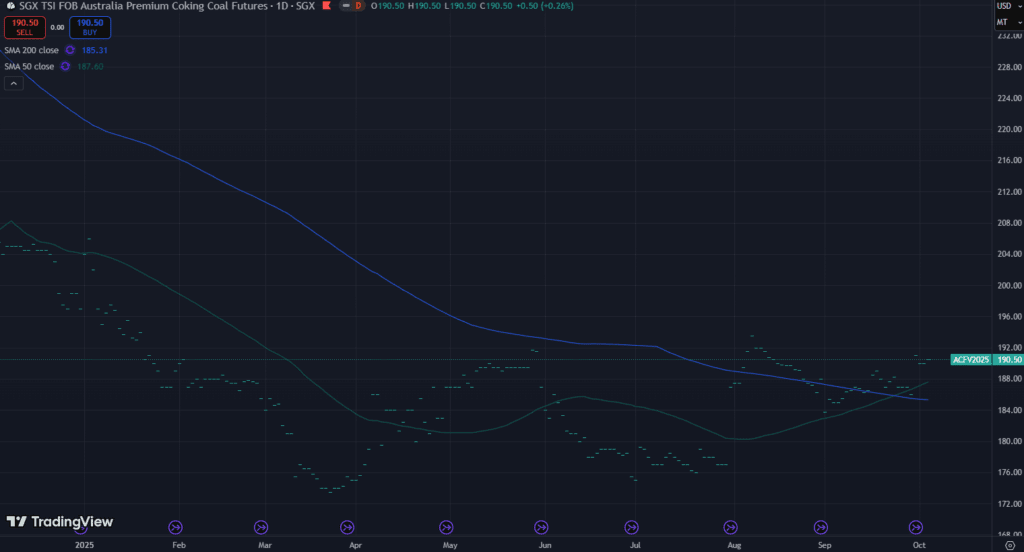The height and width of the screenshot is (552, 1024).
Task: Click the SELL 190.50 button
Action: point(24,27)
